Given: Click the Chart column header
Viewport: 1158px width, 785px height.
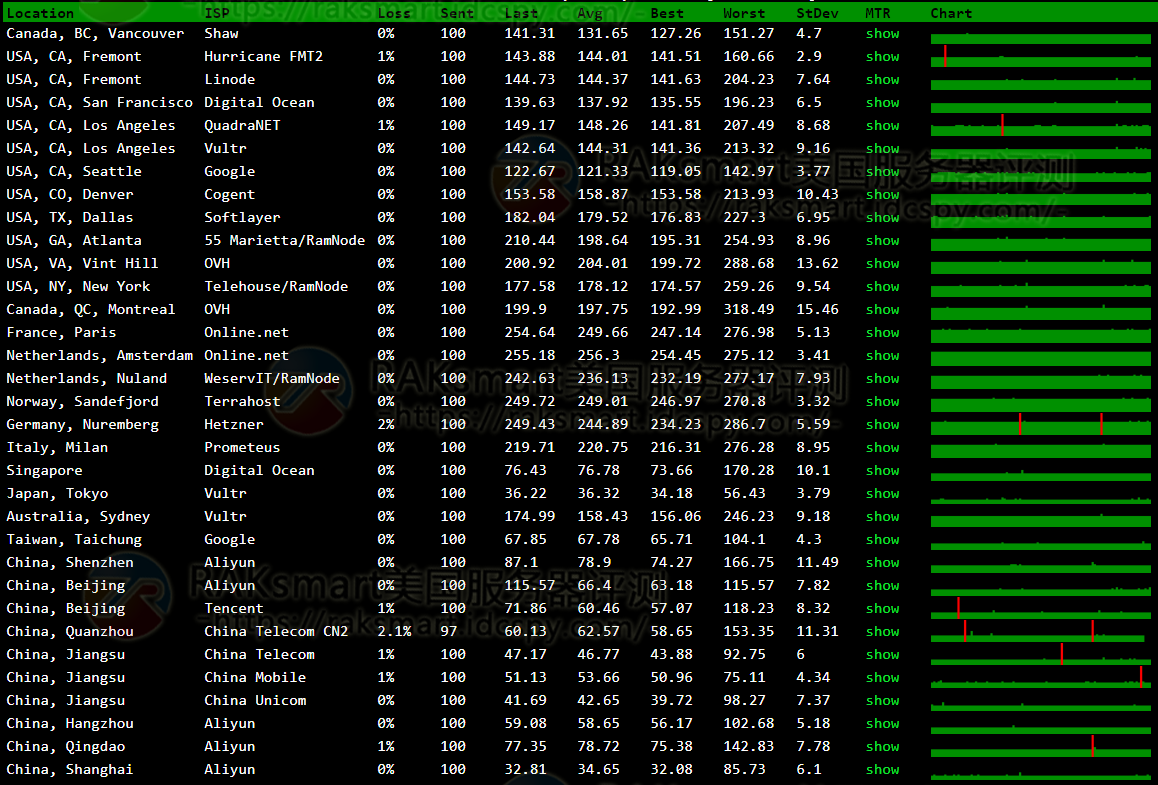Looking at the screenshot, I should [951, 13].
